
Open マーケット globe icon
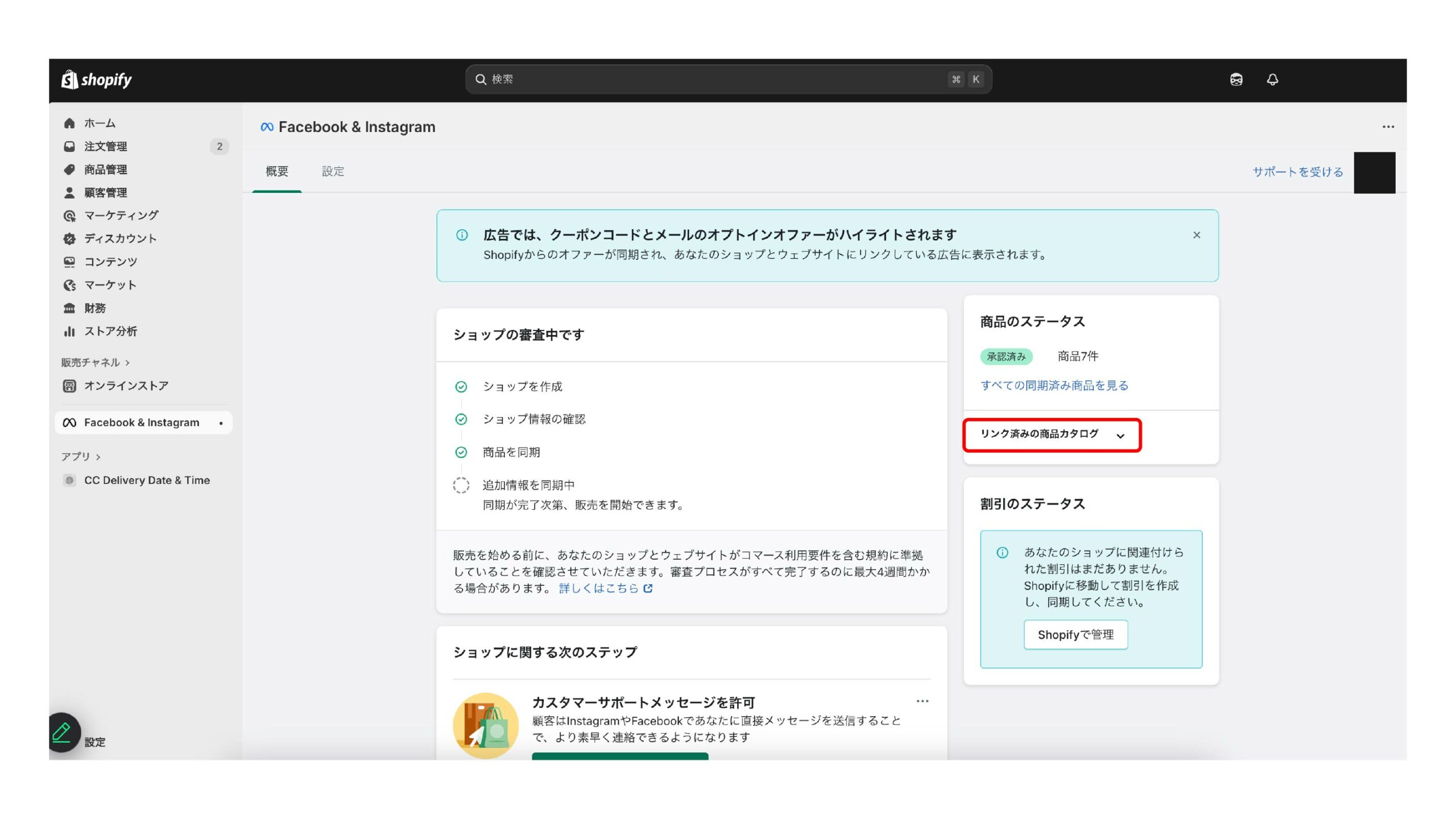click(x=69, y=285)
